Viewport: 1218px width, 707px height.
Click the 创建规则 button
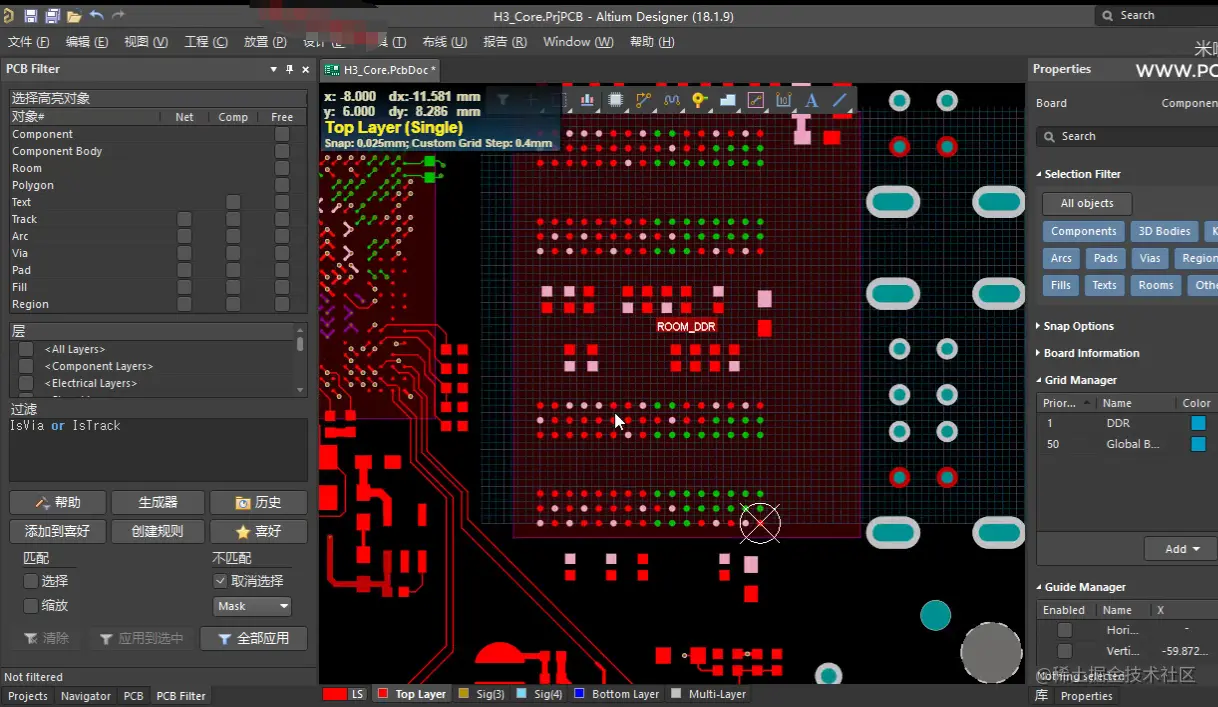click(x=157, y=531)
